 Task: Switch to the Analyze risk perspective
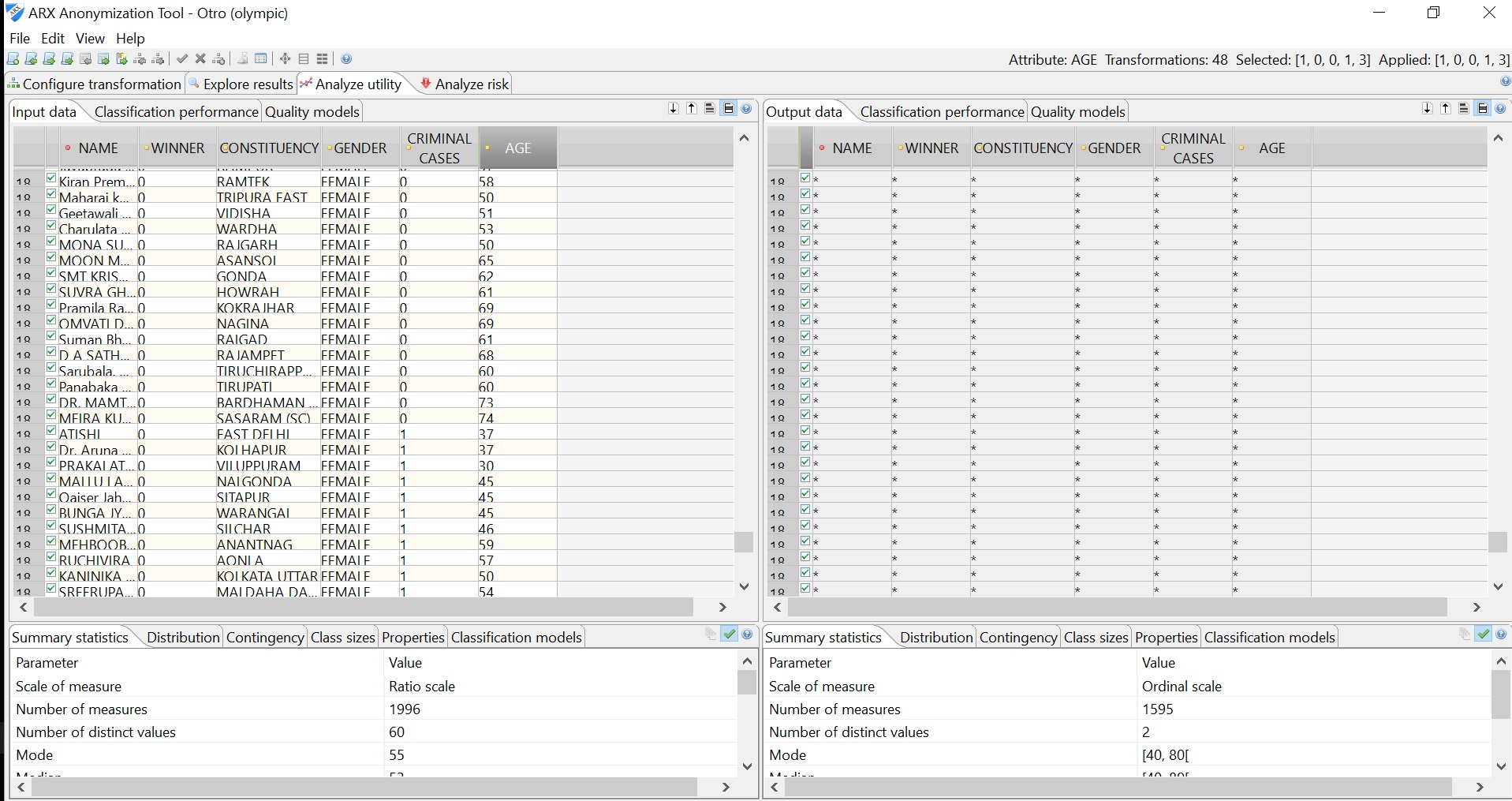[x=469, y=84]
